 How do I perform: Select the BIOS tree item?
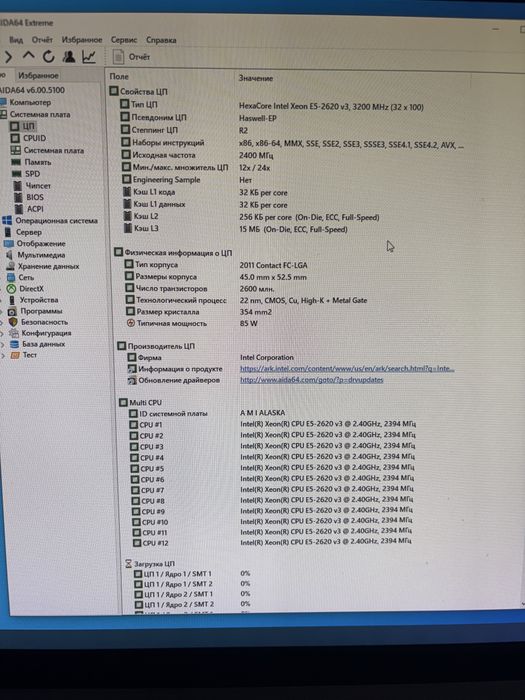[x=29, y=197]
